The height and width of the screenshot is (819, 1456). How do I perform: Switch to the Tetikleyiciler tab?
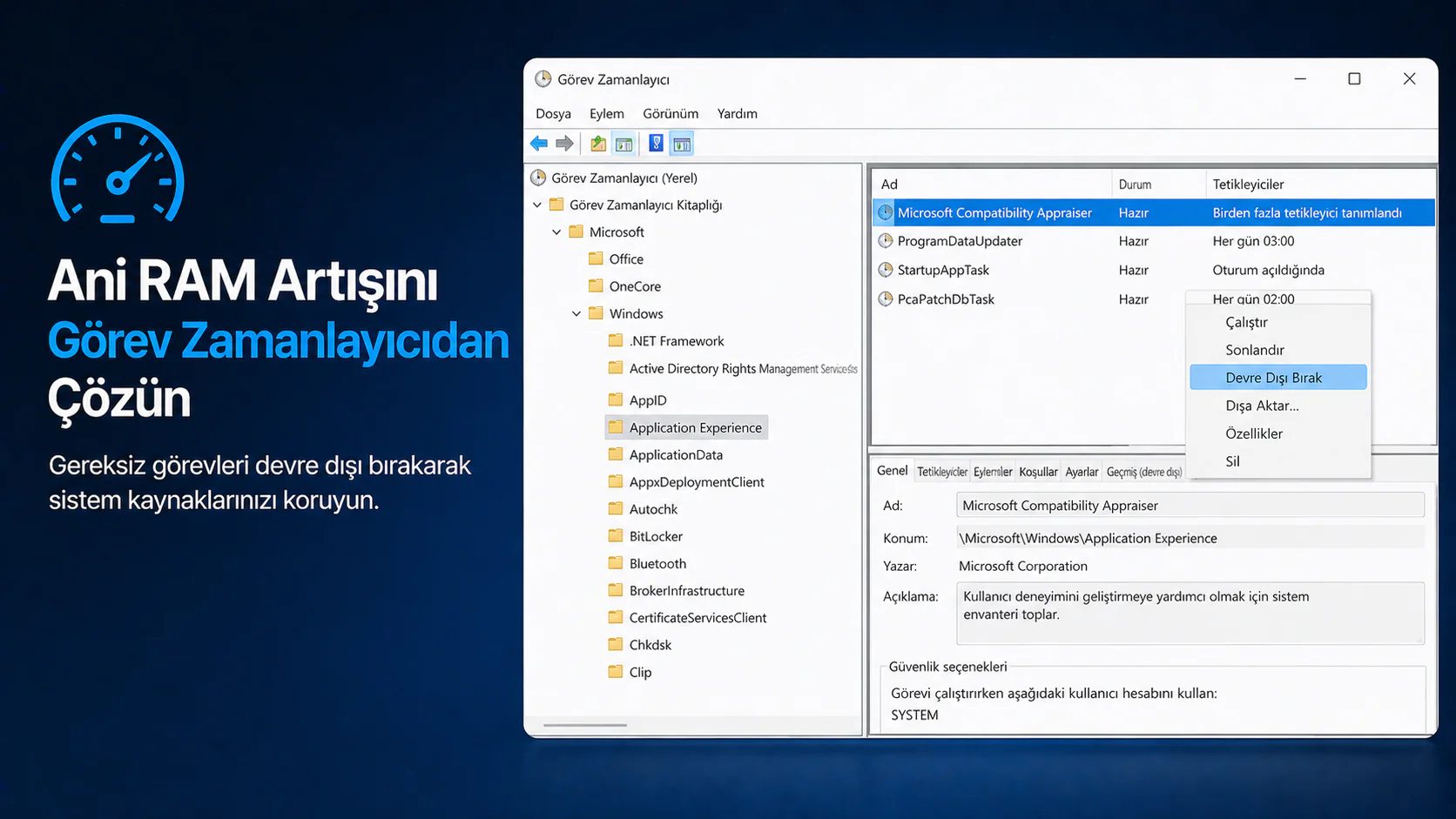942,472
